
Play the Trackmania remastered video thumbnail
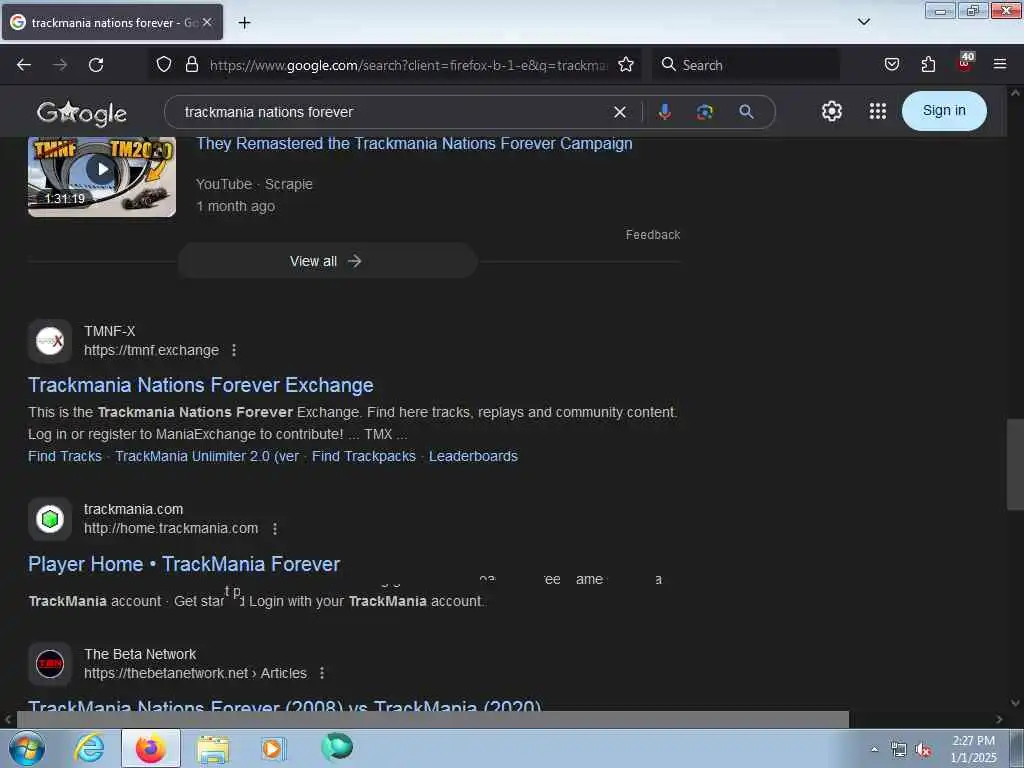tap(102, 176)
